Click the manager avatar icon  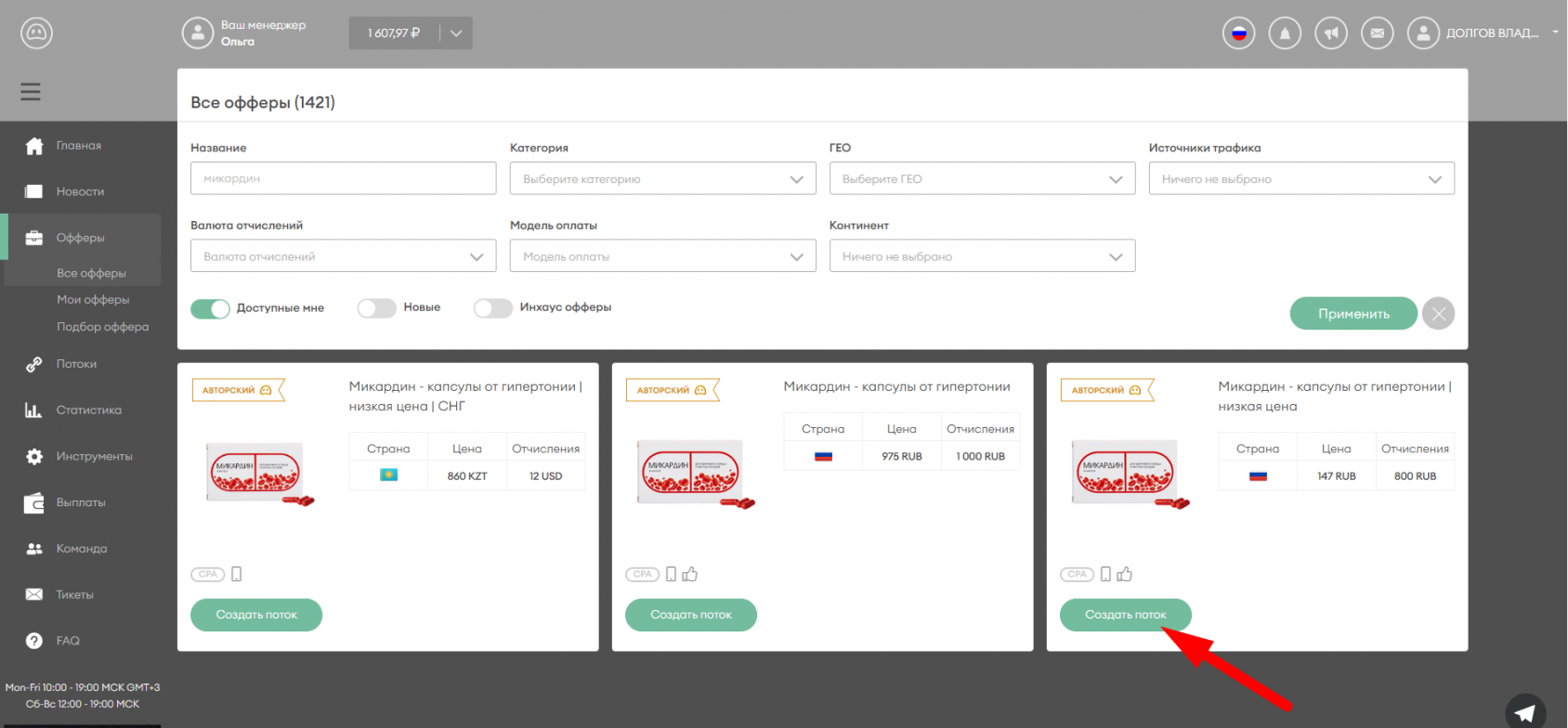pos(197,33)
